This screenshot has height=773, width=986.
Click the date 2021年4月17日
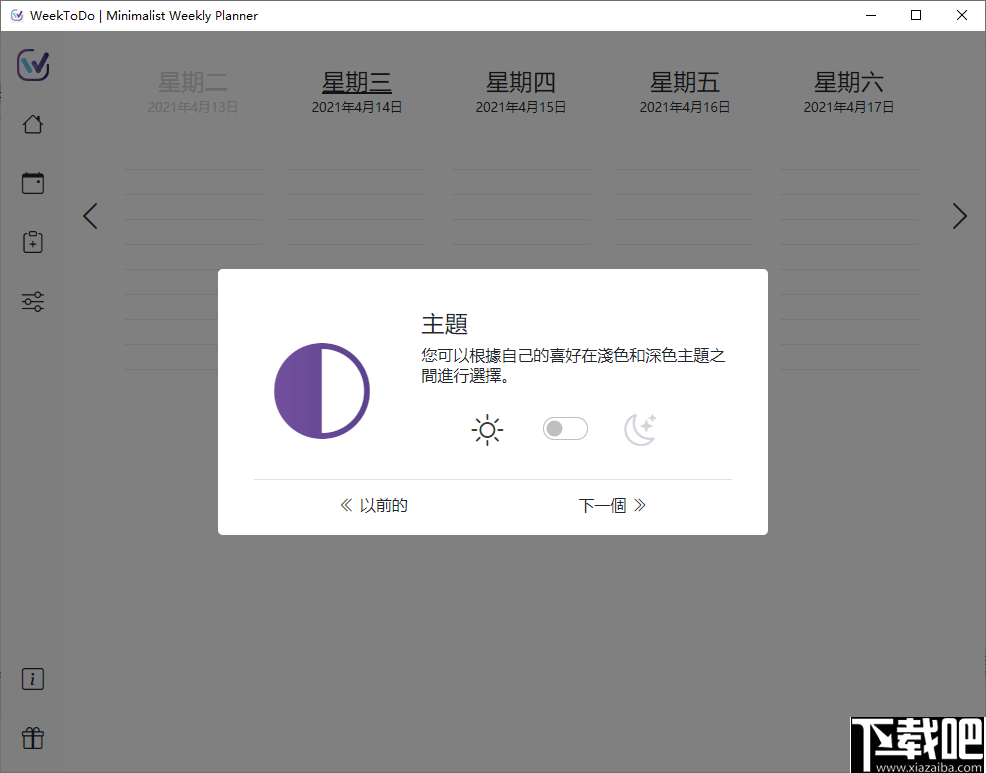pyautogui.click(x=849, y=108)
